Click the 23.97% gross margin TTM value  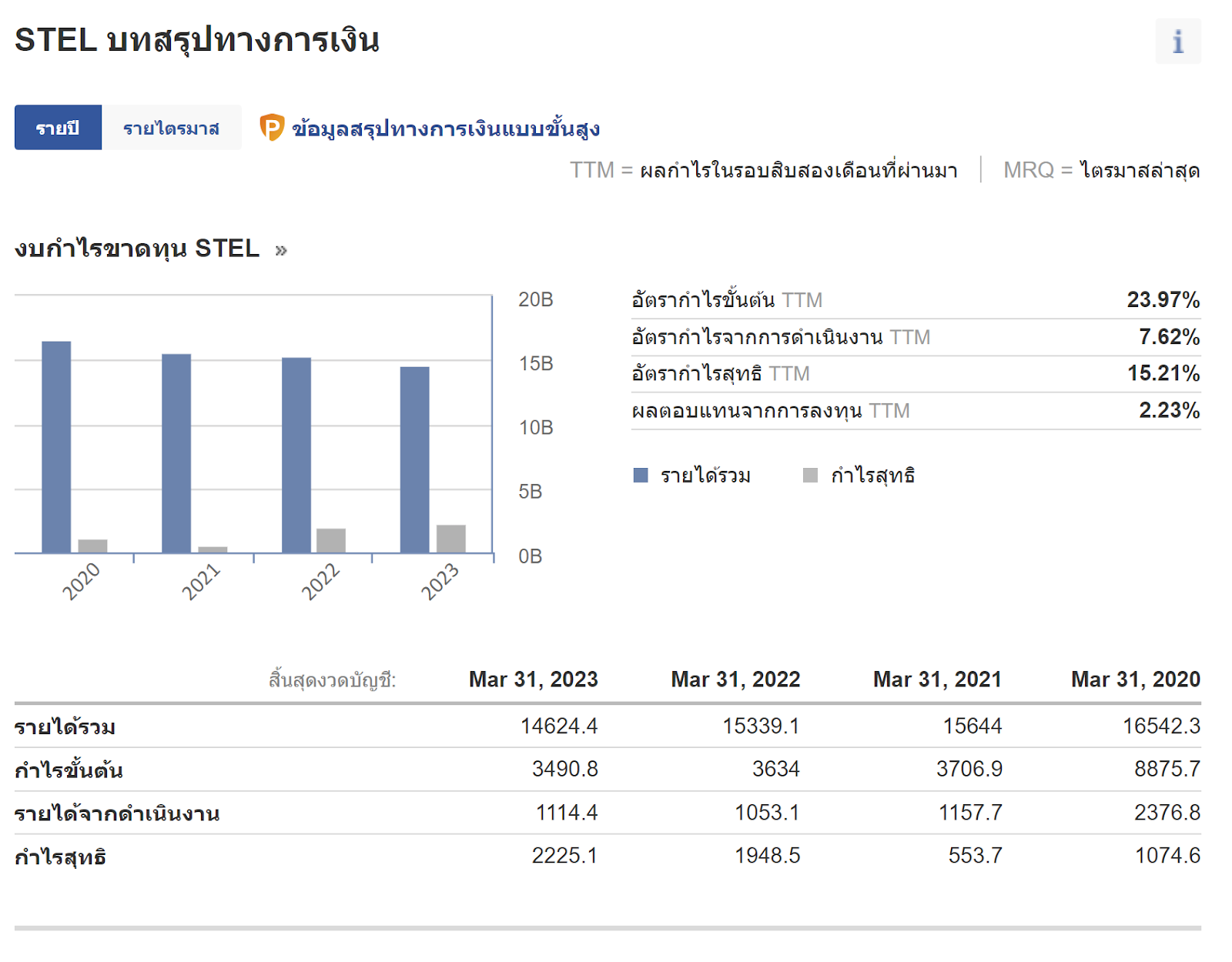click(x=1163, y=299)
